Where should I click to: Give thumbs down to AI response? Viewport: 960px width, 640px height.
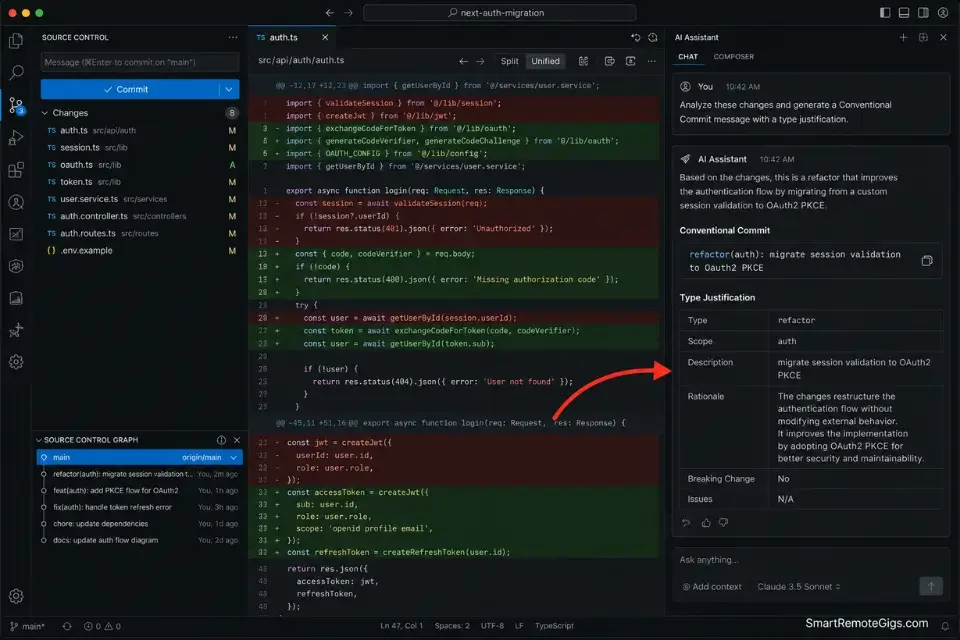tap(724, 522)
